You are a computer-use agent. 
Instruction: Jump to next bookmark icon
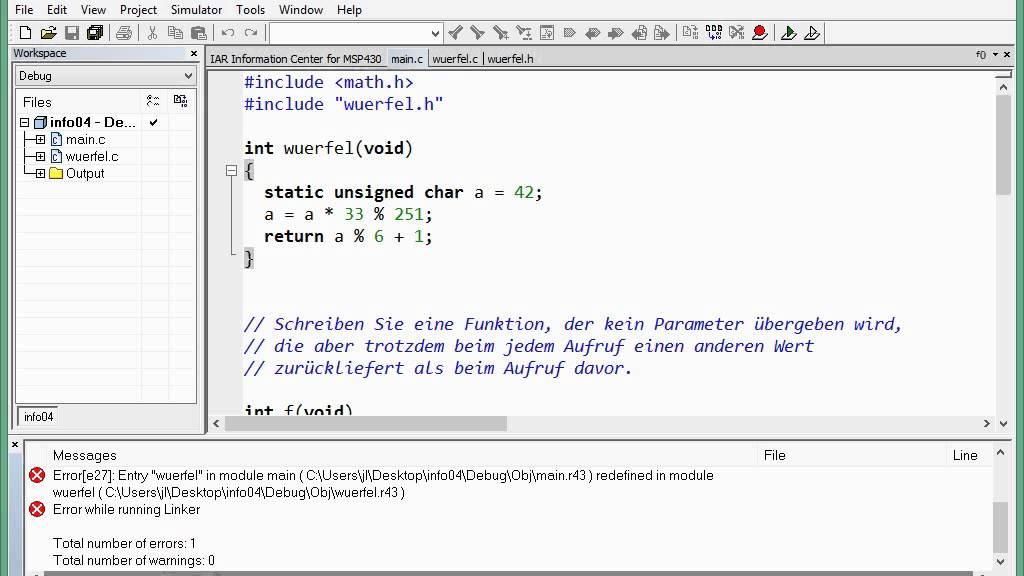(615, 33)
